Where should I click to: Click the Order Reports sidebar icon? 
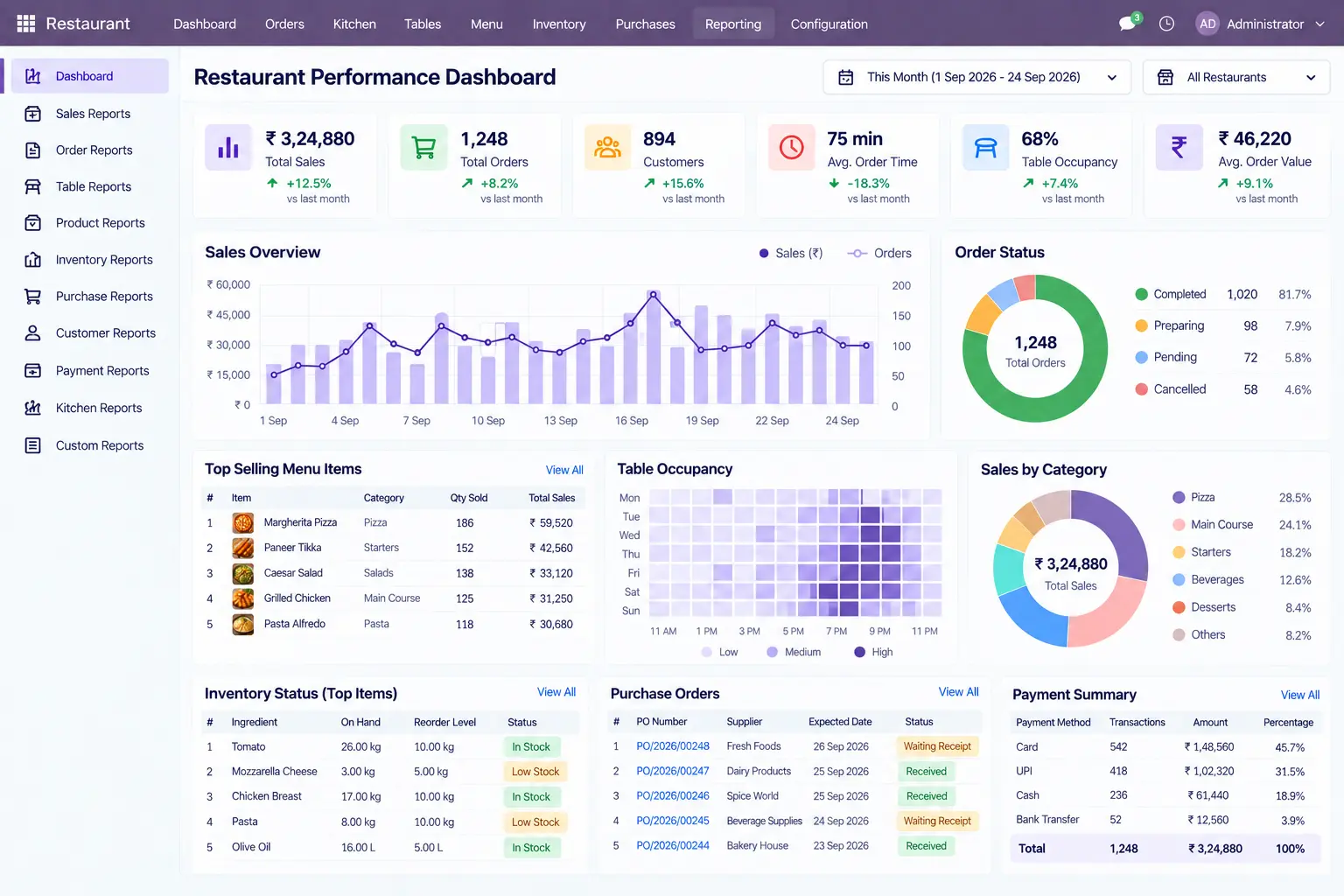pyautogui.click(x=33, y=150)
